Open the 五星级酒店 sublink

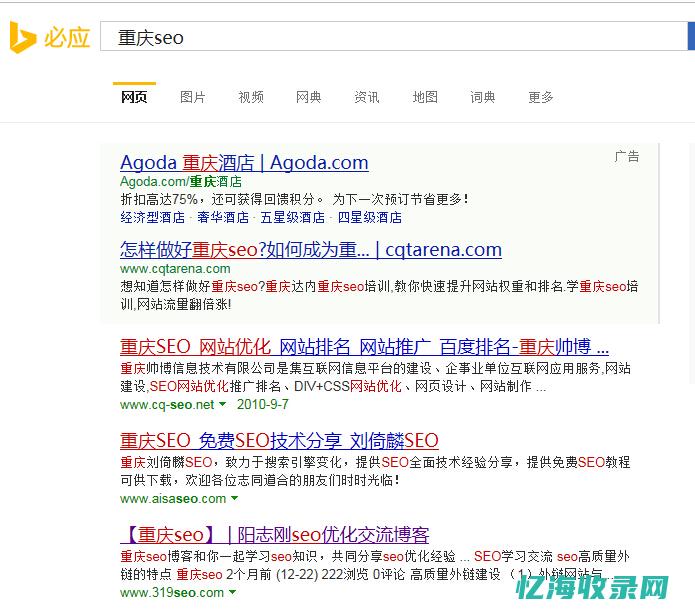pyautogui.click(x=293, y=217)
